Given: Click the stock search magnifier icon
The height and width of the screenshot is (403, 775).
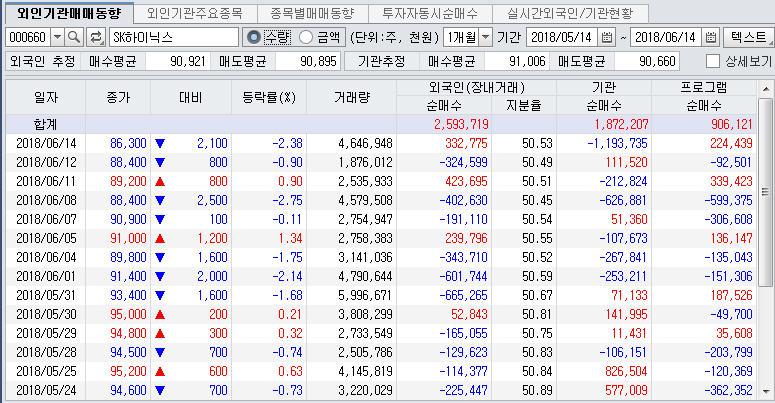Looking at the screenshot, I should click(x=74, y=37).
